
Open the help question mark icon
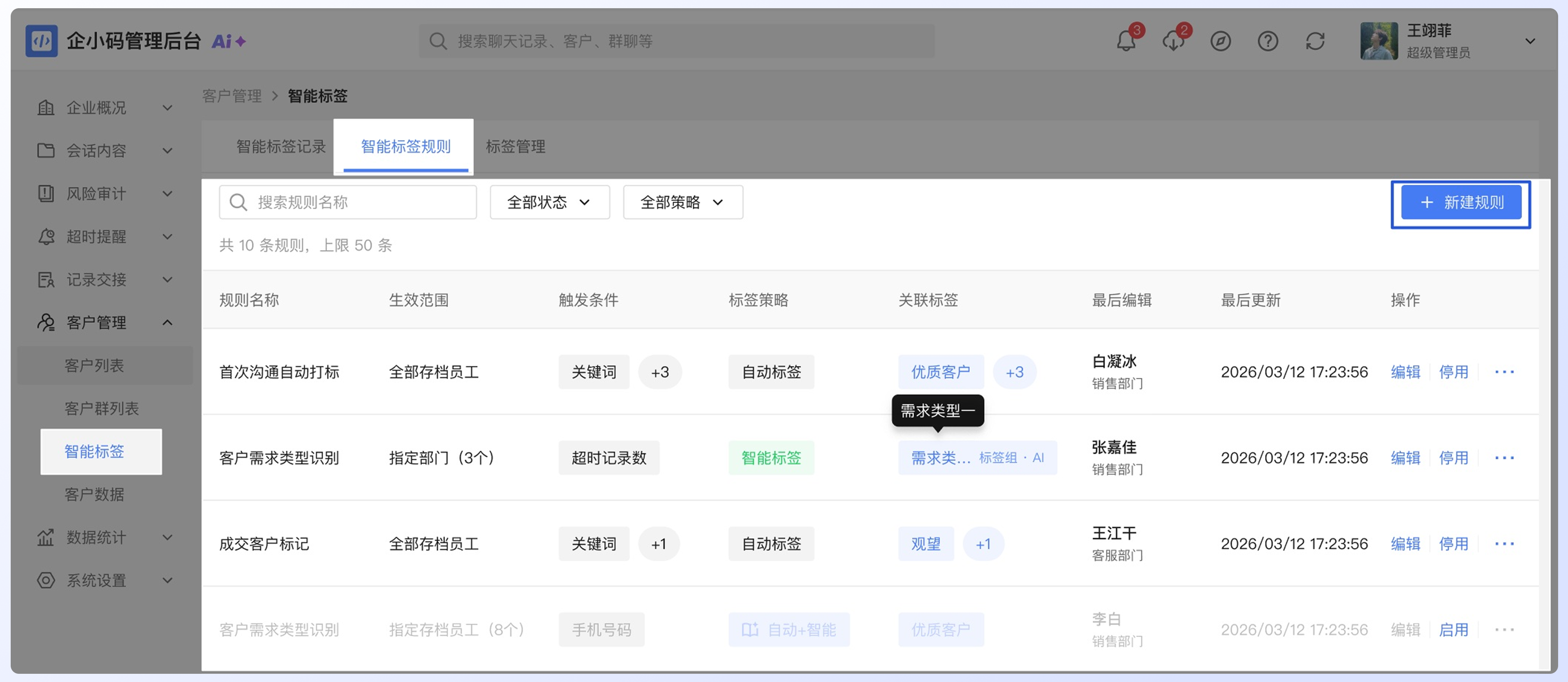[x=1268, y=41]
